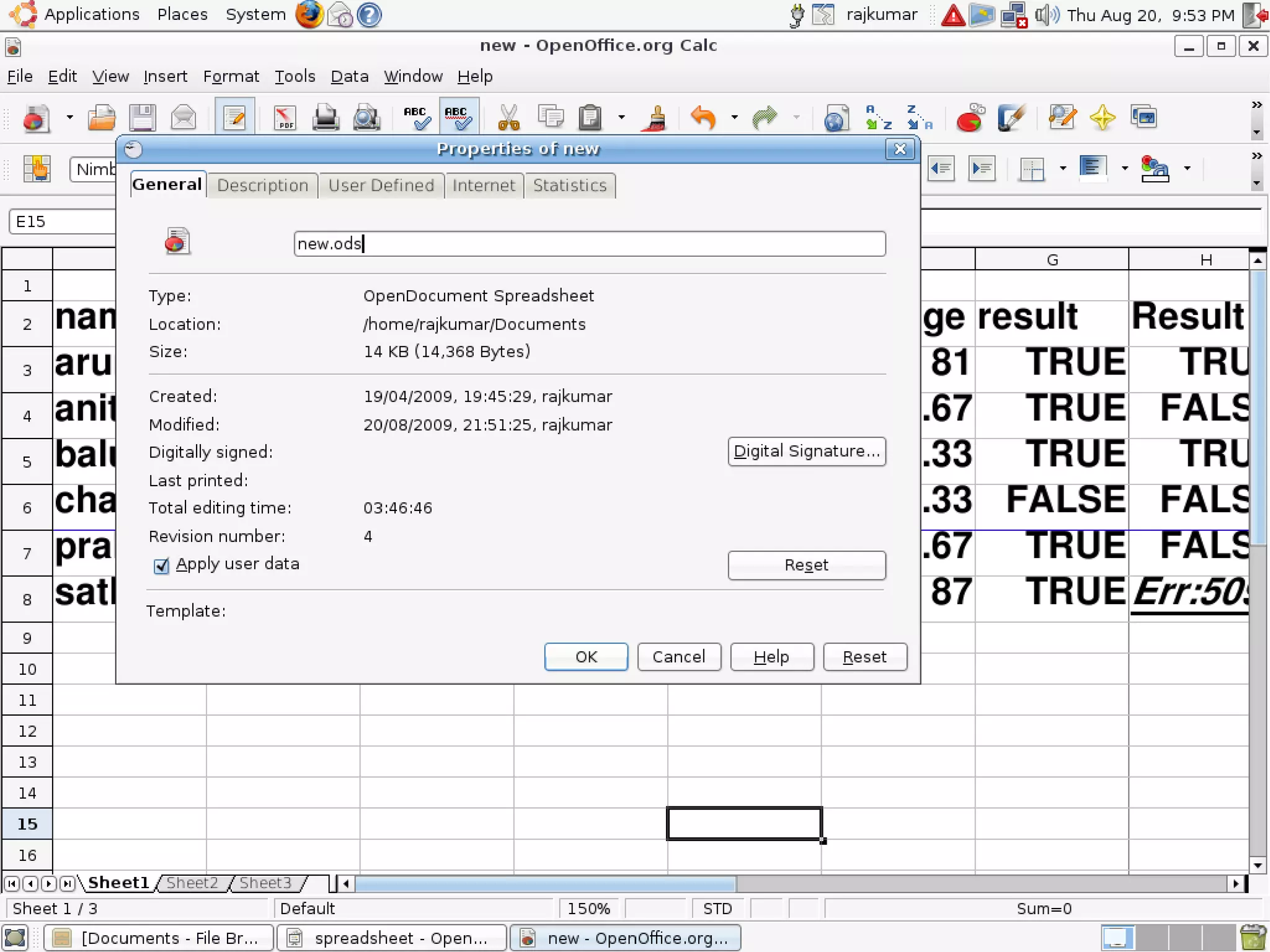Click the Print document icon

click(326, 118)
